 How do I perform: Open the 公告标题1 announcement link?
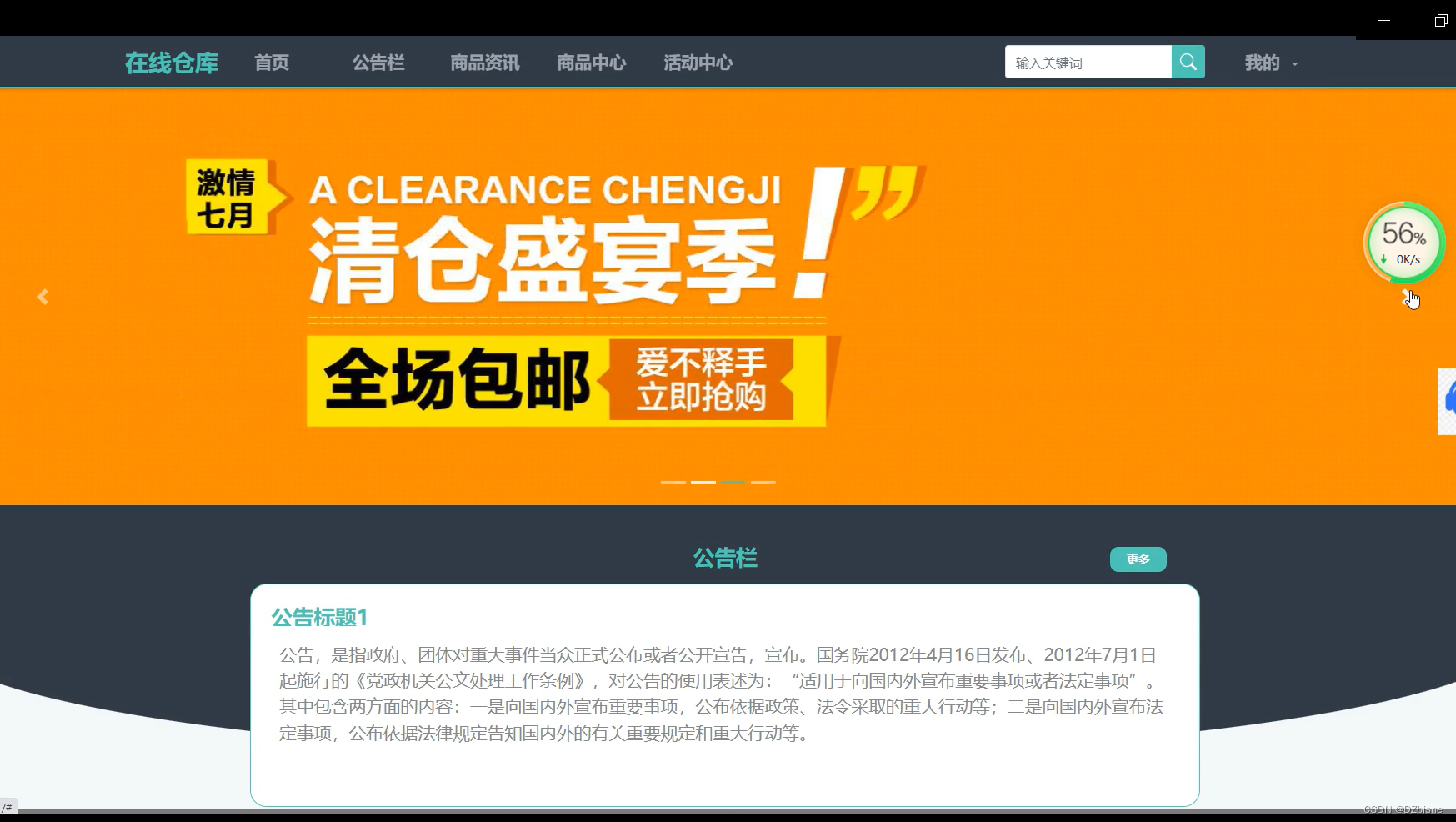319,617
